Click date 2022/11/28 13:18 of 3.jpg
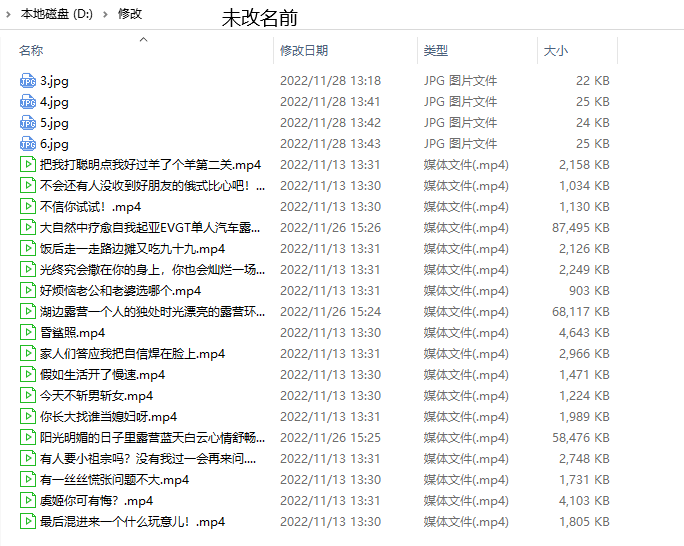 coord(330,81)
